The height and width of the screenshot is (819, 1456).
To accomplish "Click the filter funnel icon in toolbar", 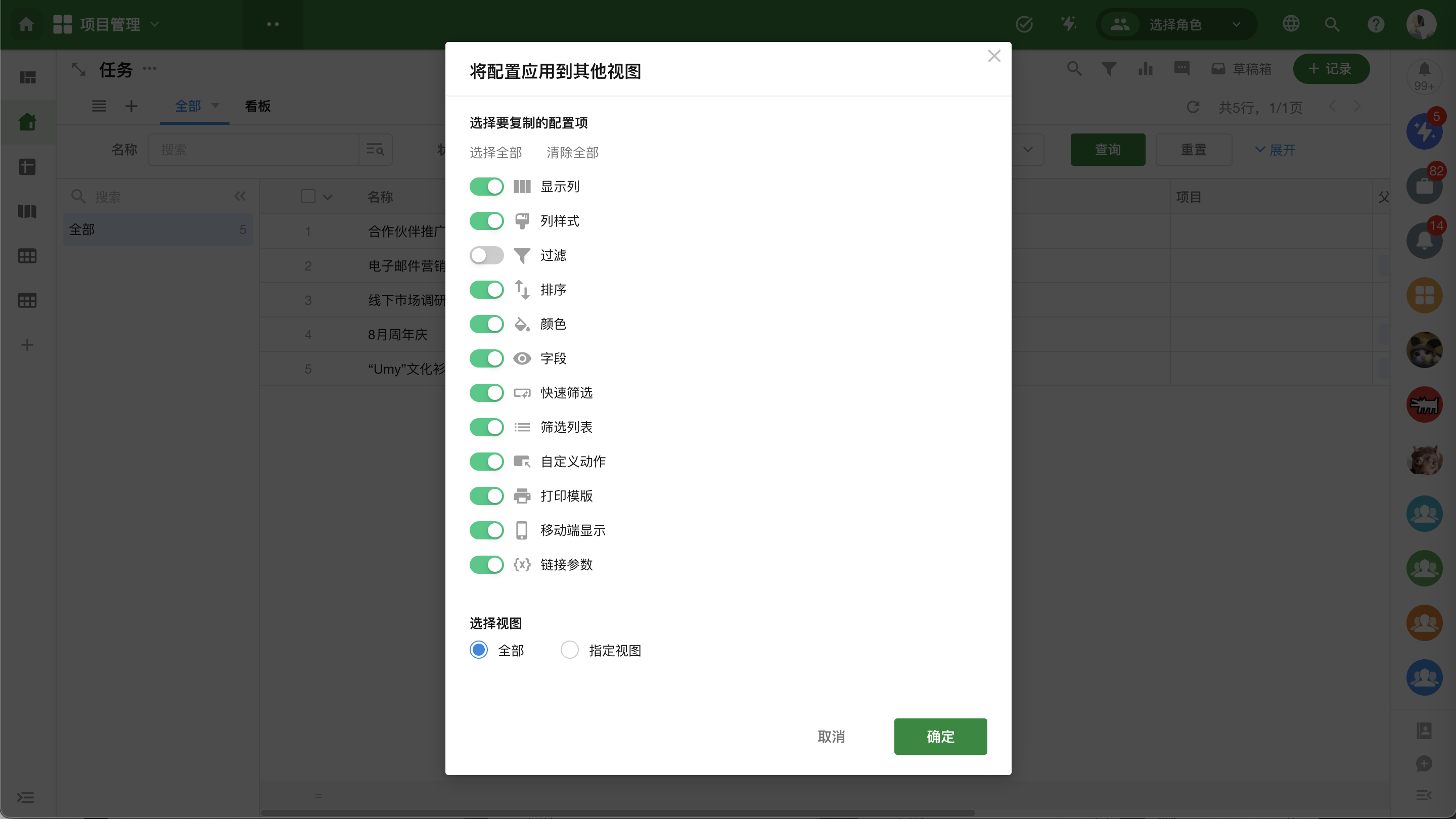I will (x=1108, y=69).
